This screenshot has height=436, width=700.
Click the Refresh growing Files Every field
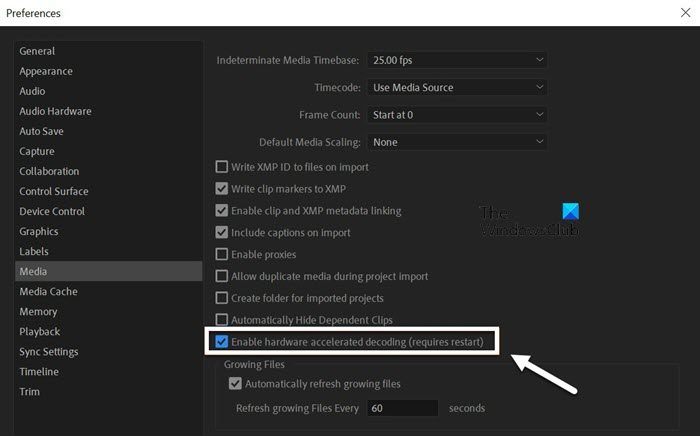point(402,408)
